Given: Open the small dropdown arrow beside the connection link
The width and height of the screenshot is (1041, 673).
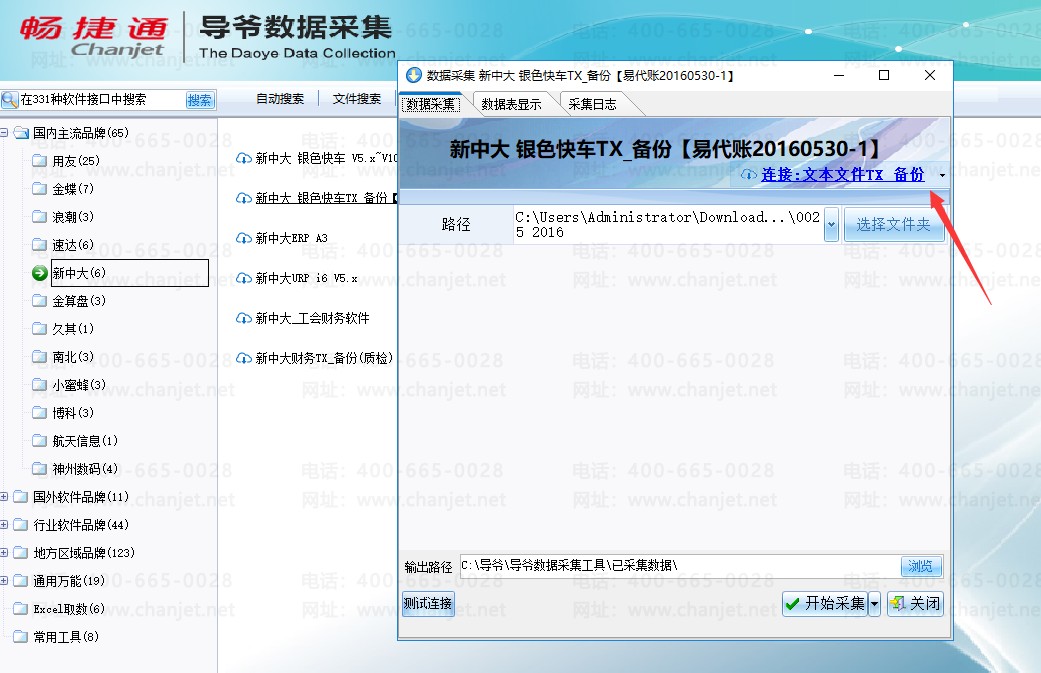Looking at the screenshot, I should 942,175.
